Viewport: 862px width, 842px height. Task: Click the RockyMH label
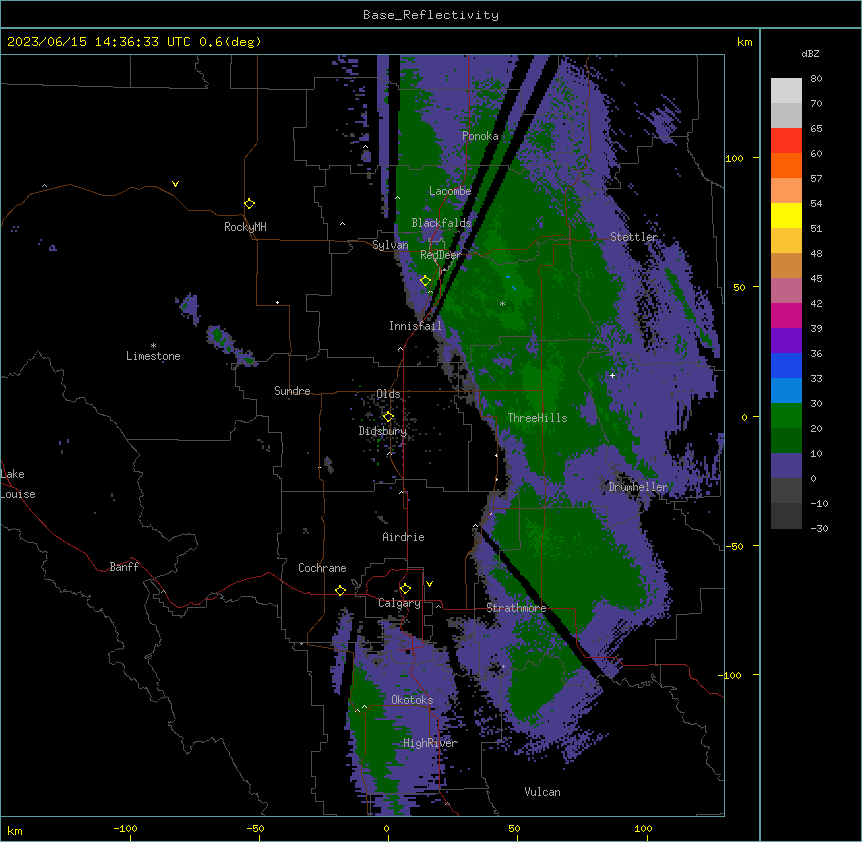click(x=245, y=227)
